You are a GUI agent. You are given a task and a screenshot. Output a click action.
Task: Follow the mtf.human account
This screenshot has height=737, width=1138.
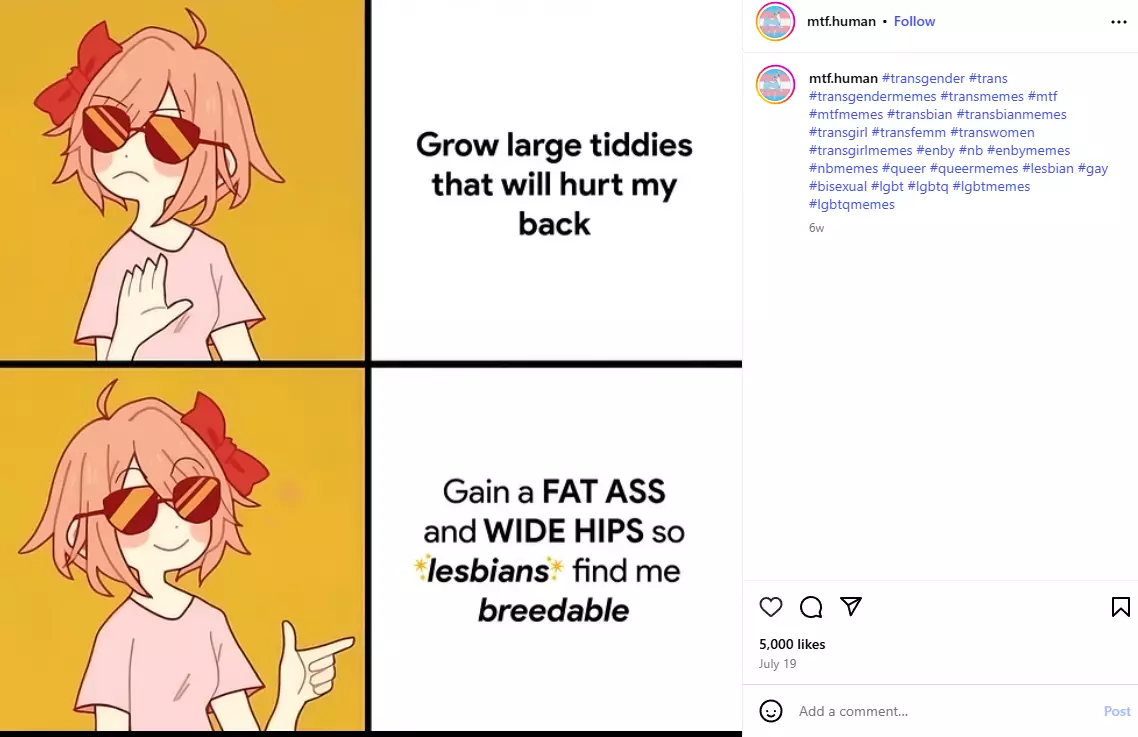pos(914,21)
